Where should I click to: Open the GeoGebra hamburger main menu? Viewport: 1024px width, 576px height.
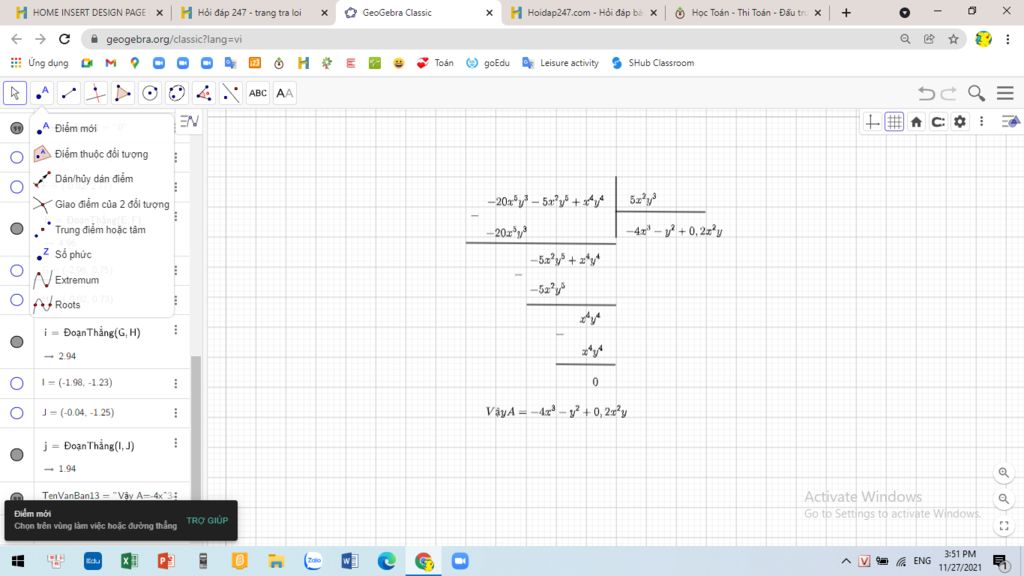tap(1005, 93)
